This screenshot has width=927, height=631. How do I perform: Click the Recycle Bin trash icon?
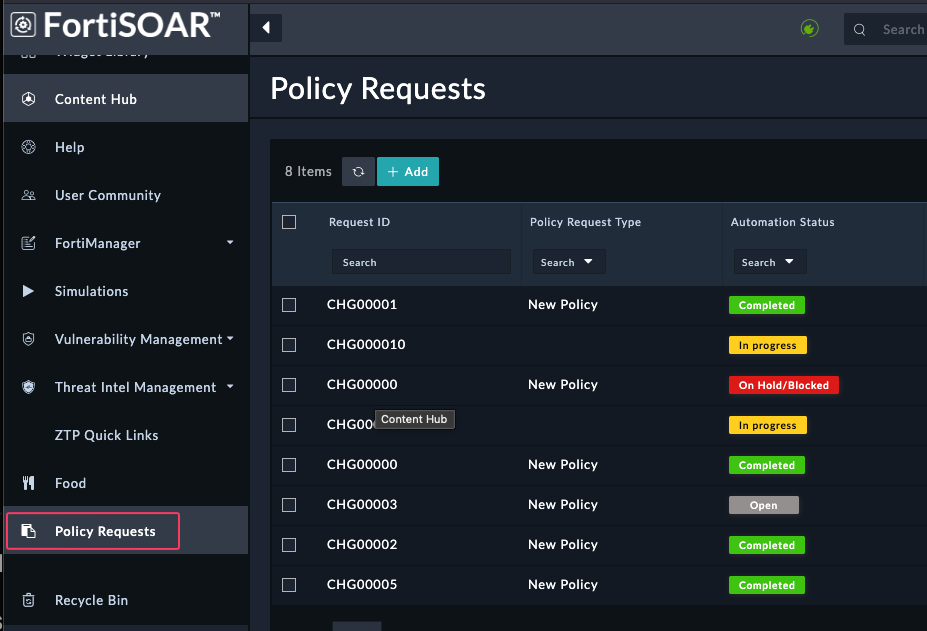29,600
